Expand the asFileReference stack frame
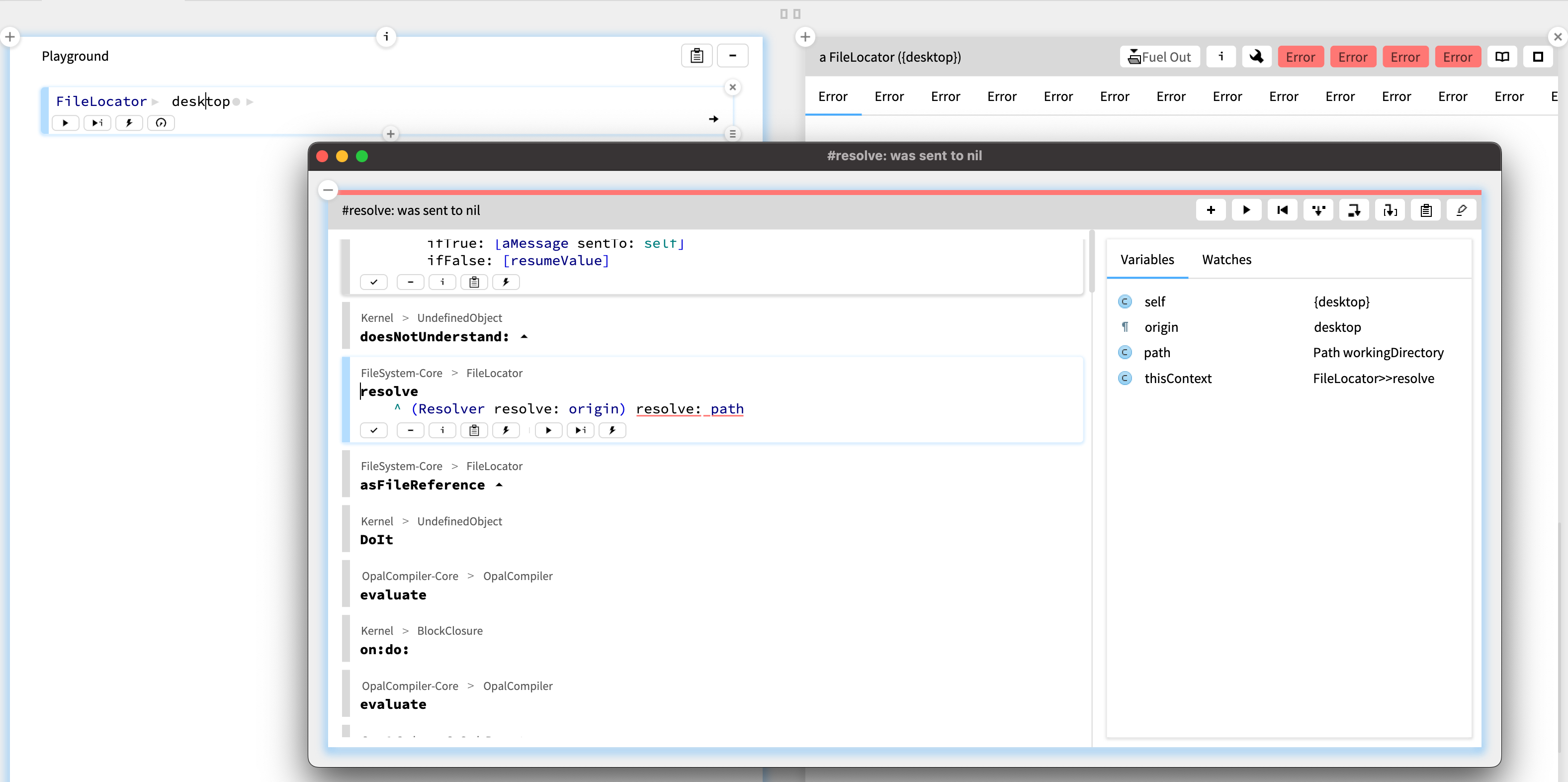Screen dimensions: 1568x782 [499, 485]
